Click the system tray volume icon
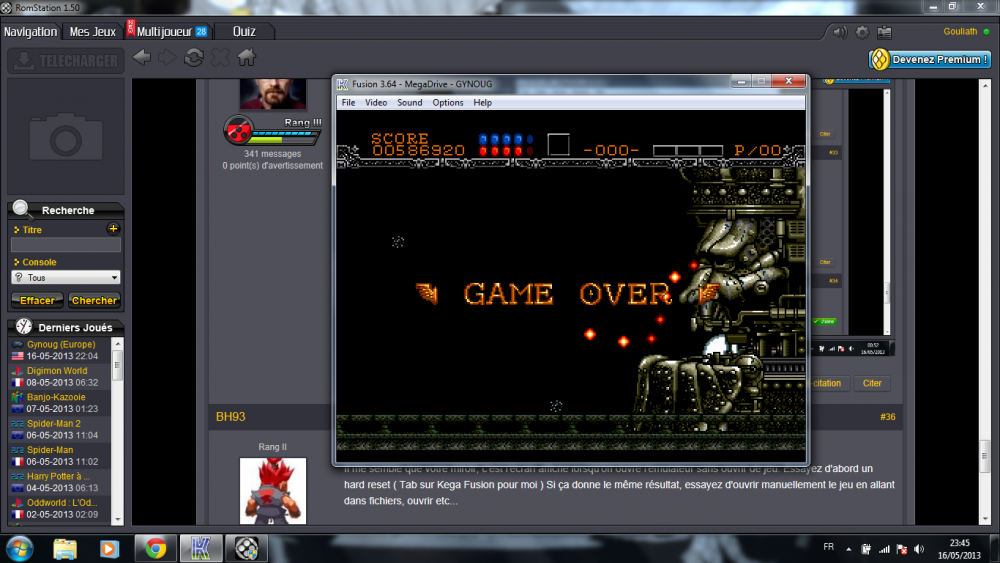This screenshot has width=1000, height=563. pos(919,549)
